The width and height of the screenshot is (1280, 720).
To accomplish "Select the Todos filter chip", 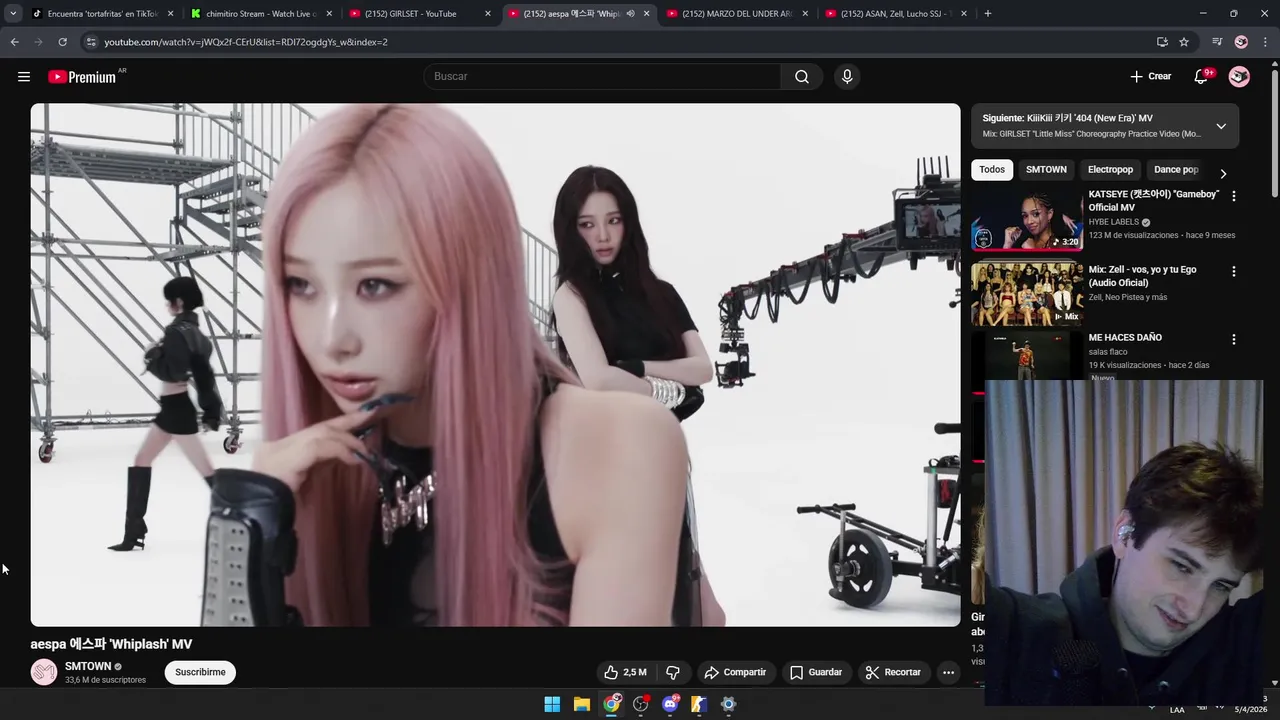I will [992, 170].
